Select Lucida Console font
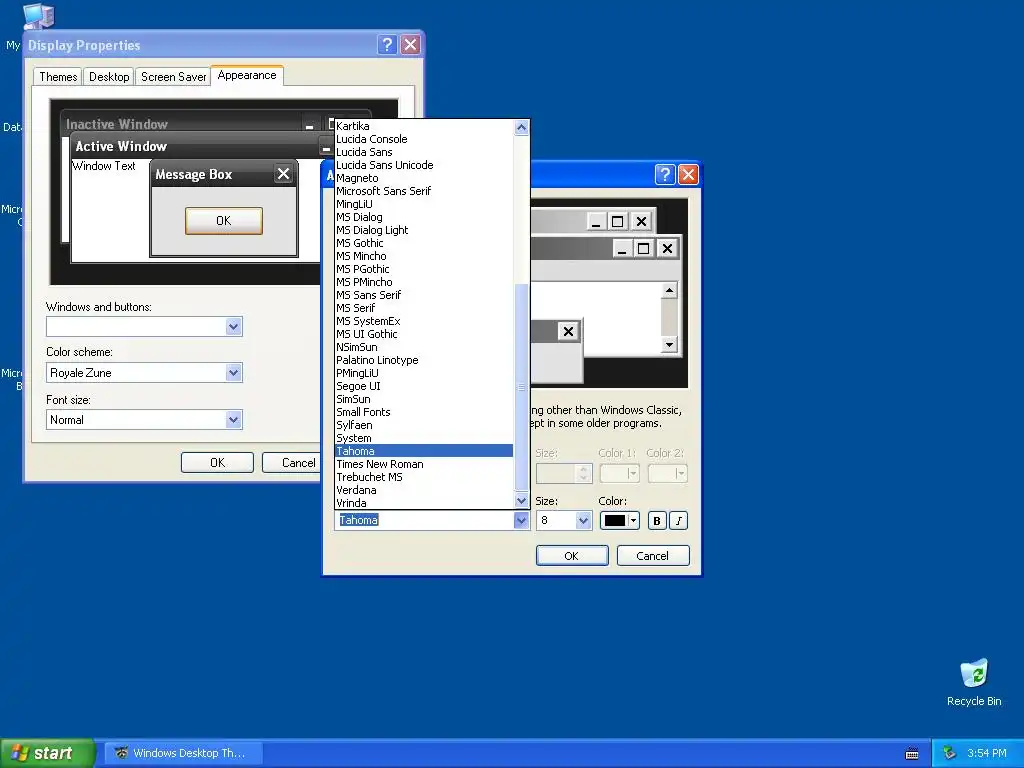 pyautogui.click(x=424, y=139)
